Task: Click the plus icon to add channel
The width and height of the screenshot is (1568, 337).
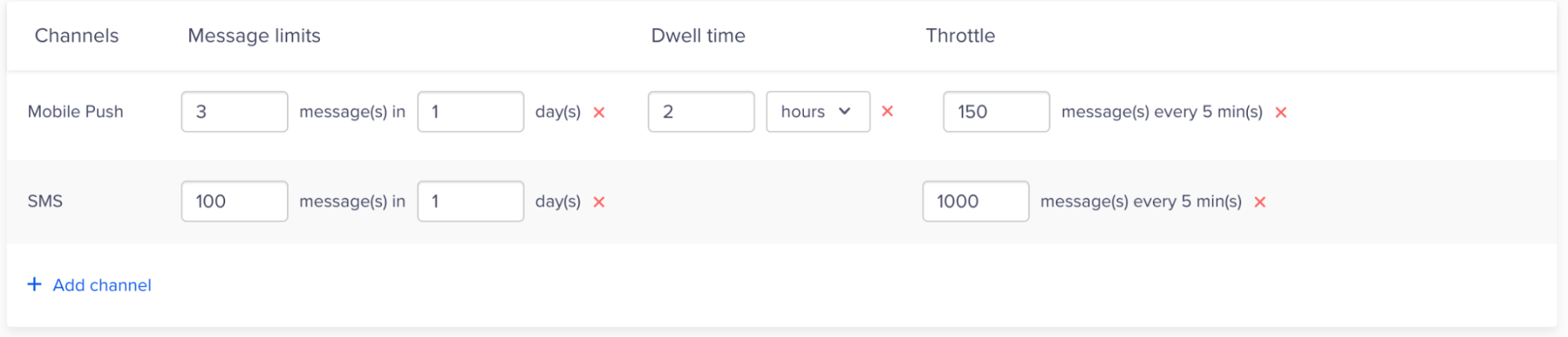Action: [x=35, y=284]
